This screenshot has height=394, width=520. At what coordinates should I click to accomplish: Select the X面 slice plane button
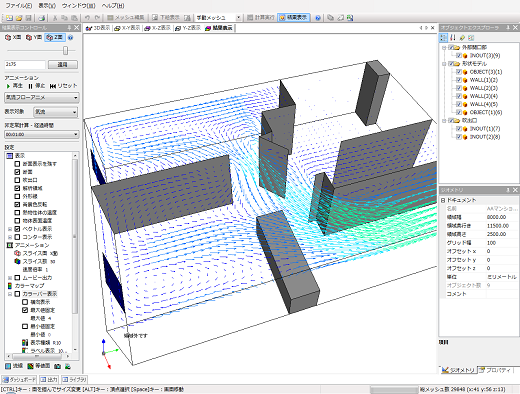13,37
